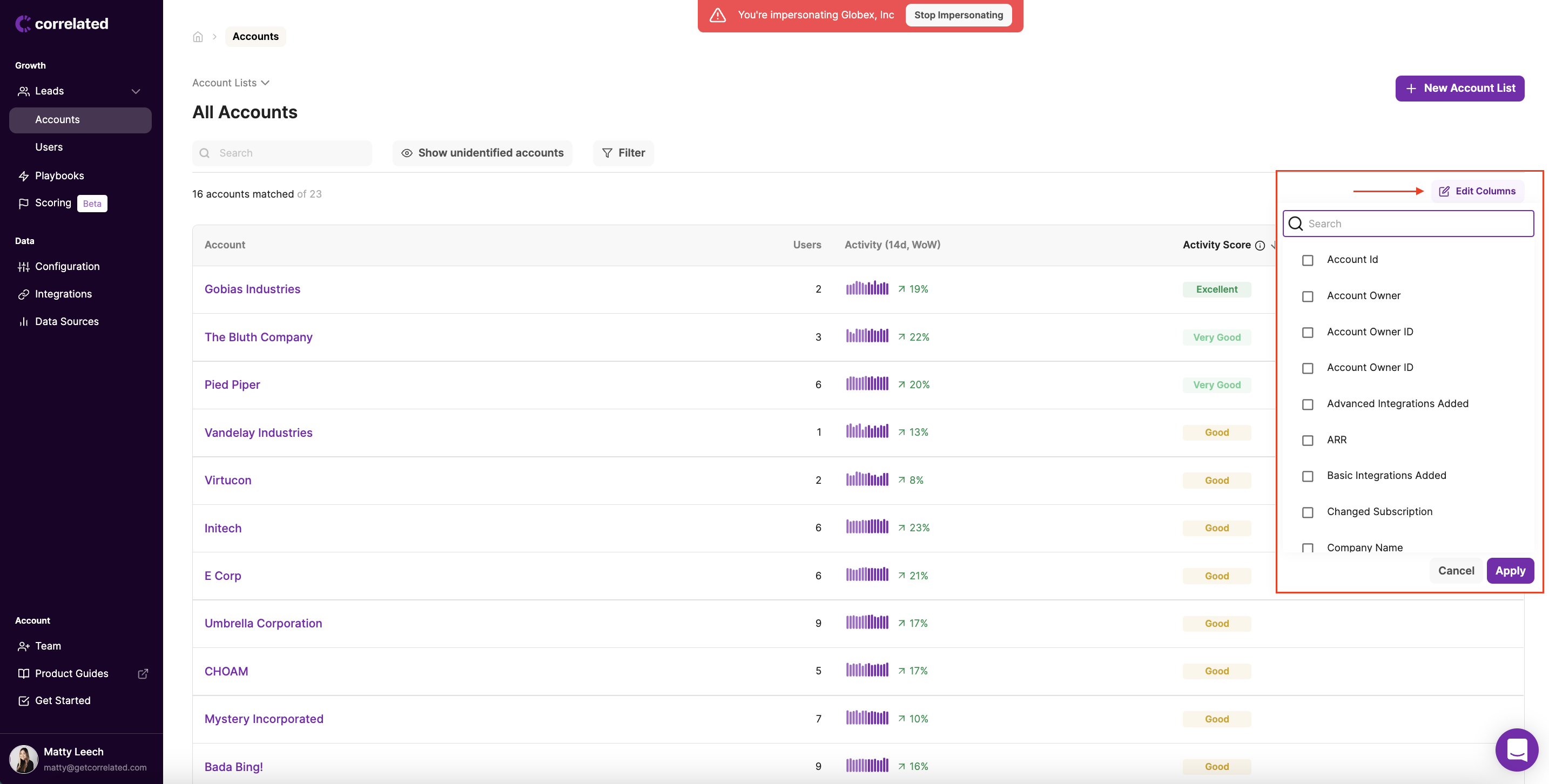Click the correlated logo icon
This screenshot has width=1549, height=784.
click(23, 23)
